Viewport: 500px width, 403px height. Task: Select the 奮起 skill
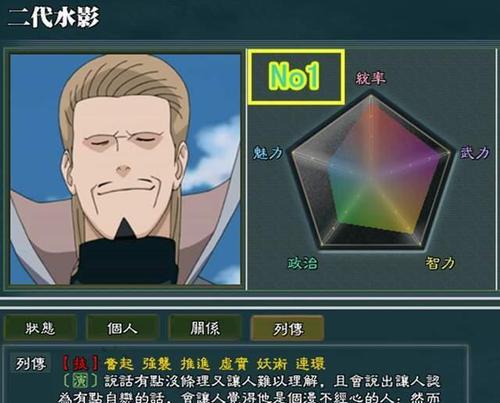coord(119,364)
